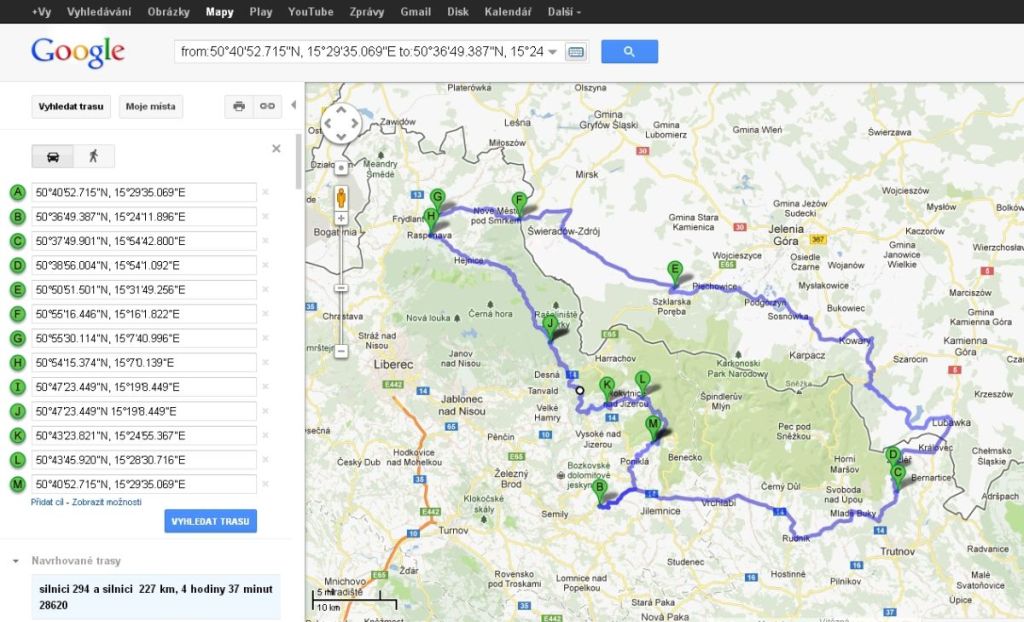Screen dimensions: 1024x622
Task: Open YouTube from the top navigation bar
Action: [x=310, y=12]
